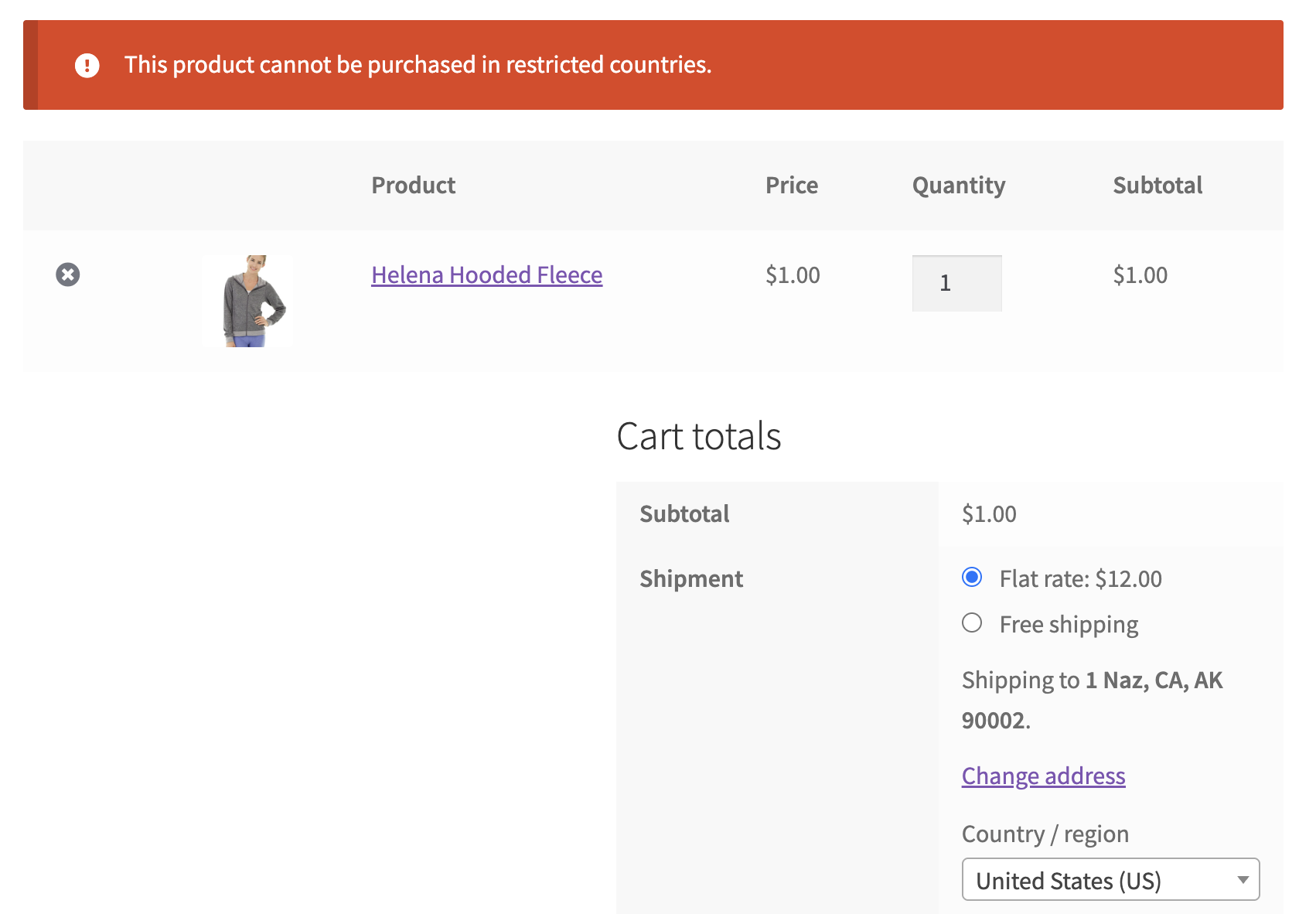Focus the quantity input field

tap(956, 283)
